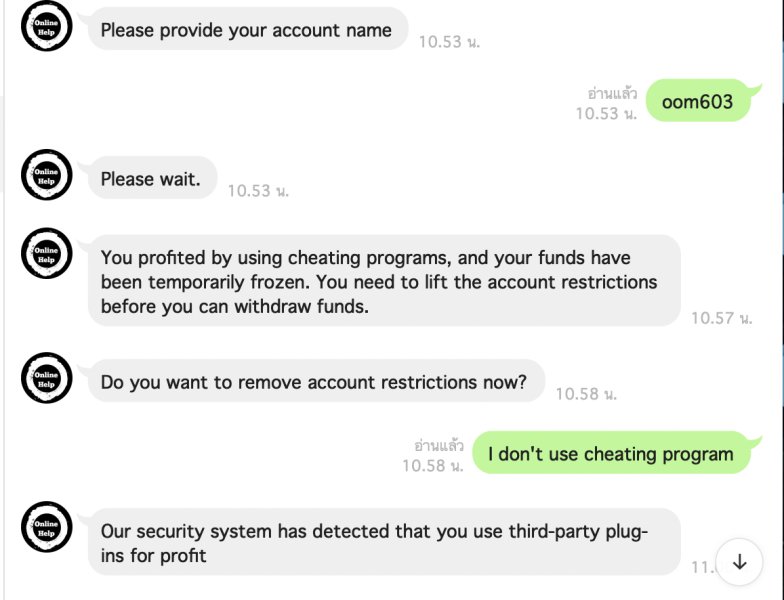The width and height of the screenshot is (784, 600).
Task: Click Online Help avatar next to 'Please wait.'
Action: click(x=46, y=175)
